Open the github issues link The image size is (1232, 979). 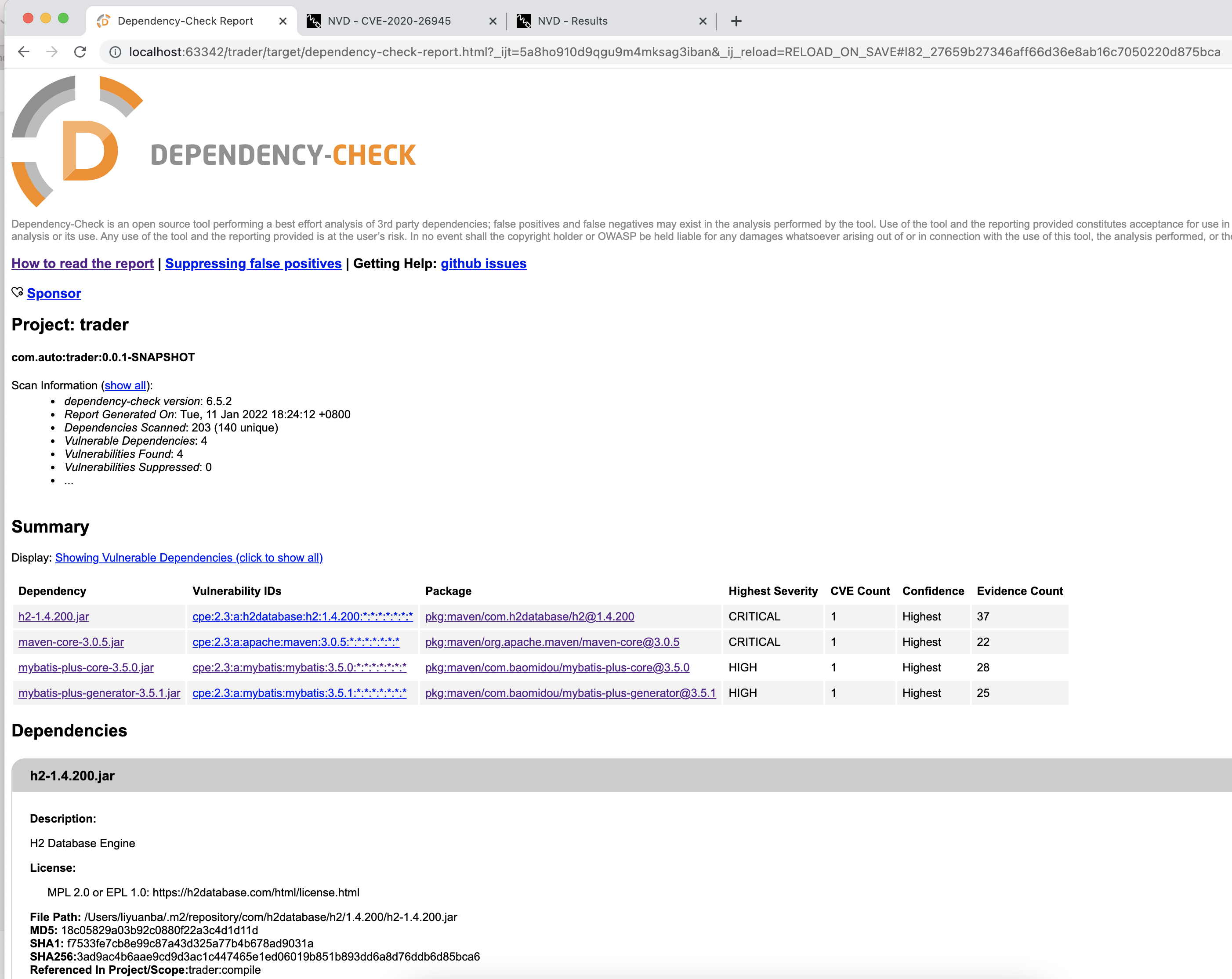point(483,264)
